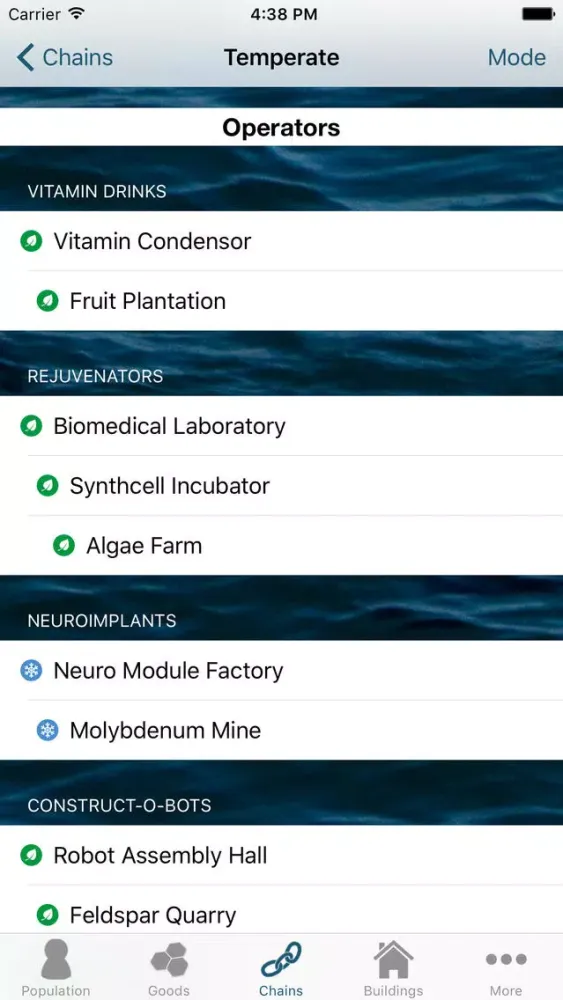
Task: Tap the snowflake icon next to Molybdenum Mine
Action: pos(47,730)
